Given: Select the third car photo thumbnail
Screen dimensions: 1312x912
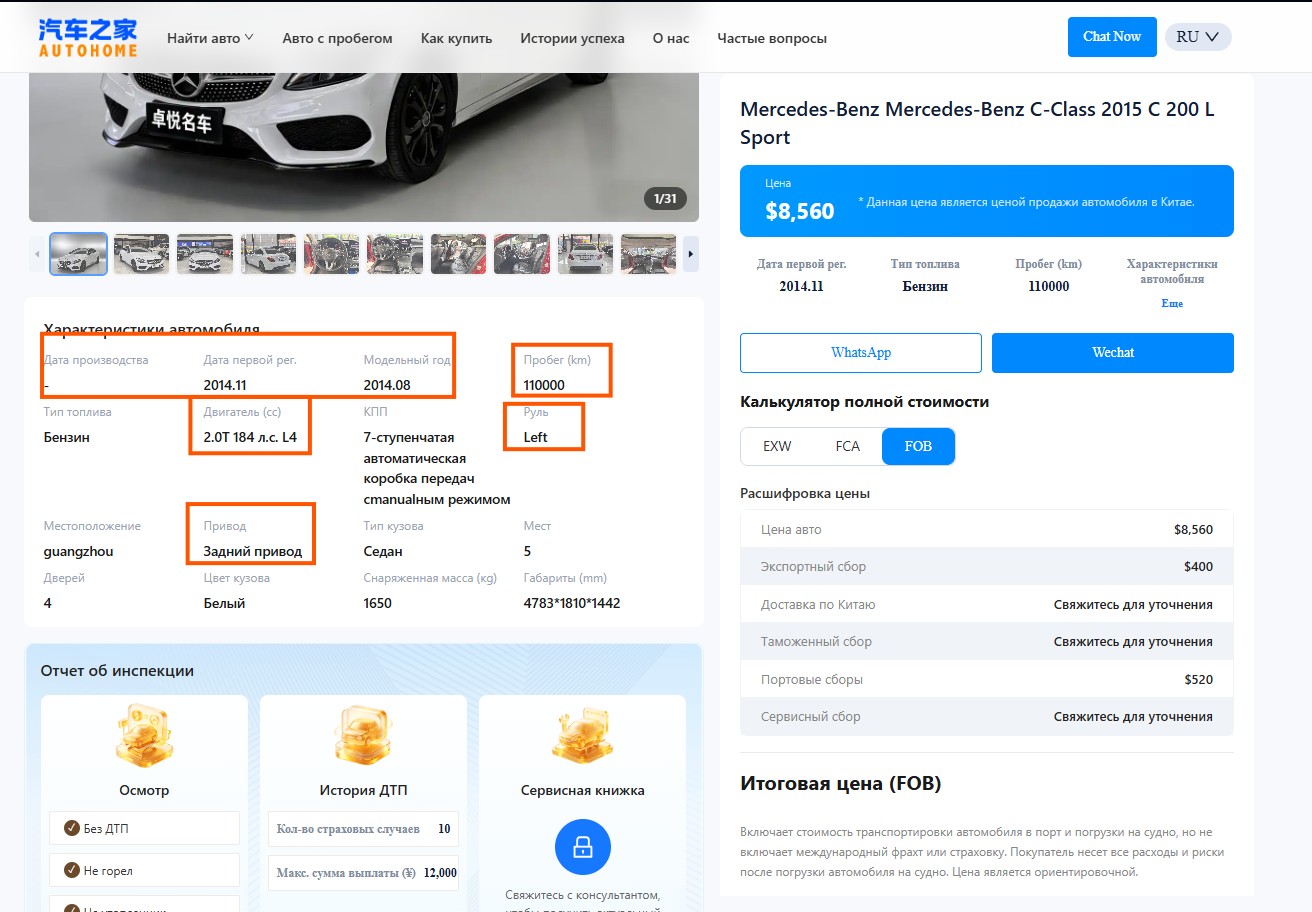Looking at the screenshot, I should (x=205, y=254).
